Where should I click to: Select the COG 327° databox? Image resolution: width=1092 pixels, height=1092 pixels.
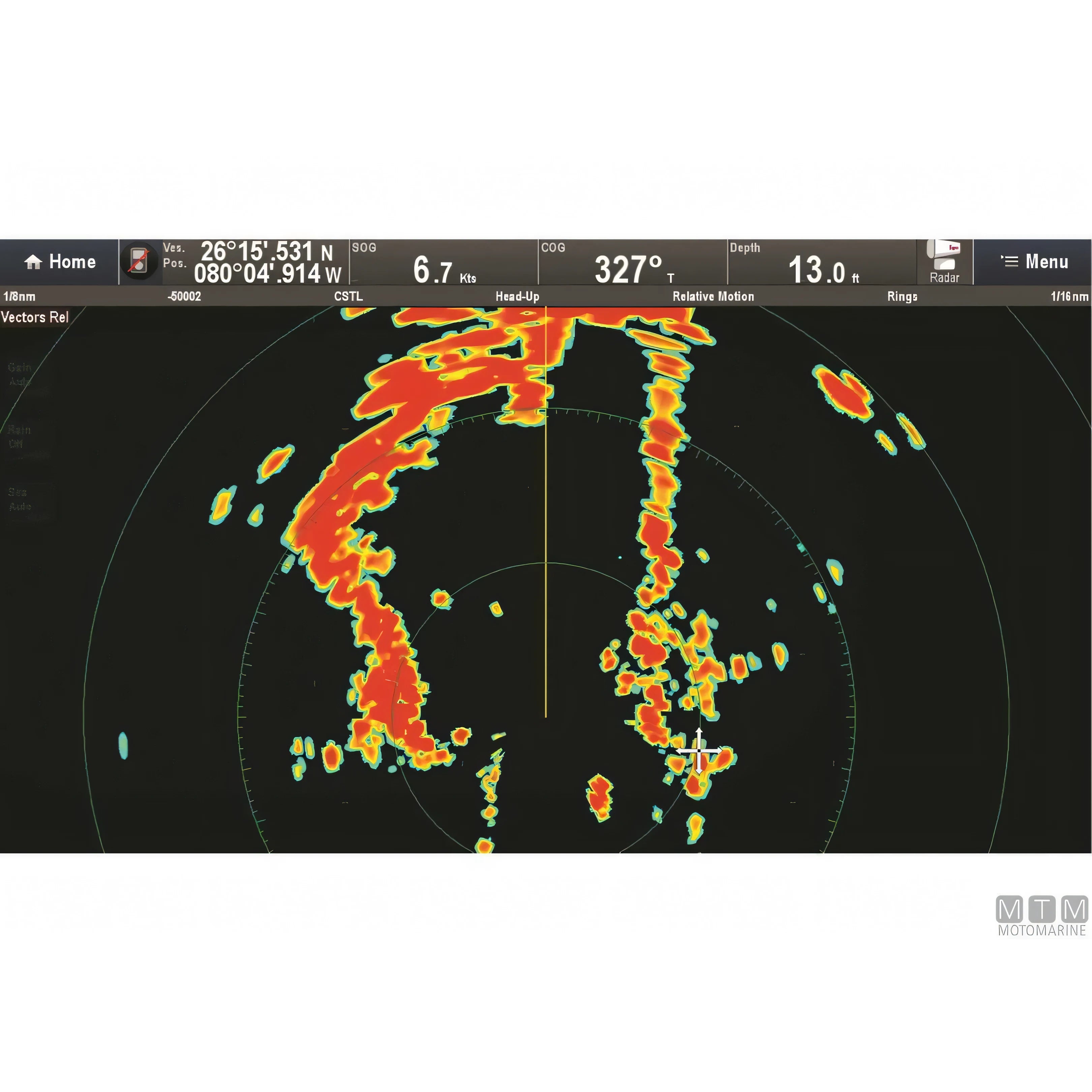633,262
